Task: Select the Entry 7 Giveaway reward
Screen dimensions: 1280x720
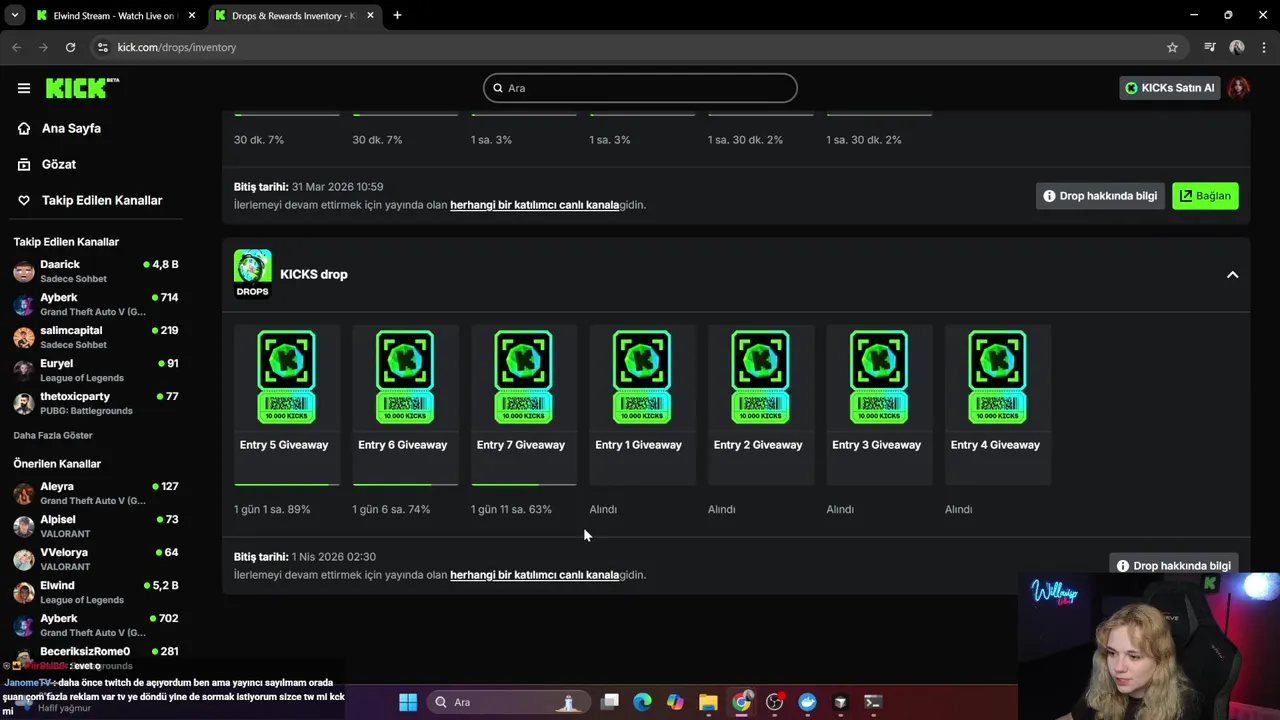Action: click(x=523, y=405)
